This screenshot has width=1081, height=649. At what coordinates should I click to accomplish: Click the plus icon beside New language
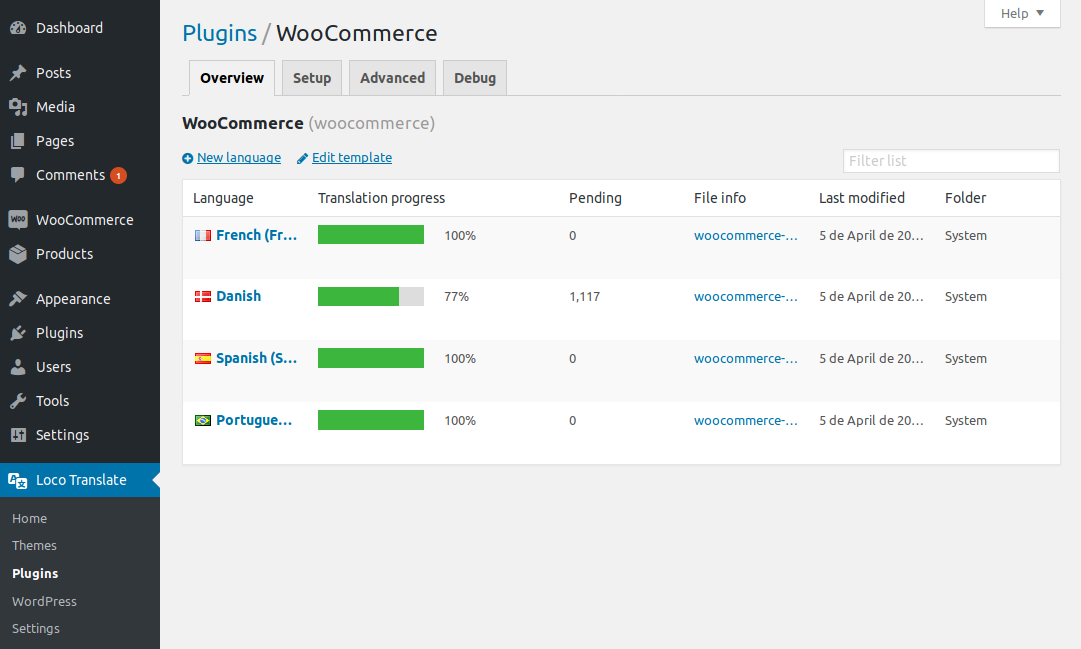point(187,157)
